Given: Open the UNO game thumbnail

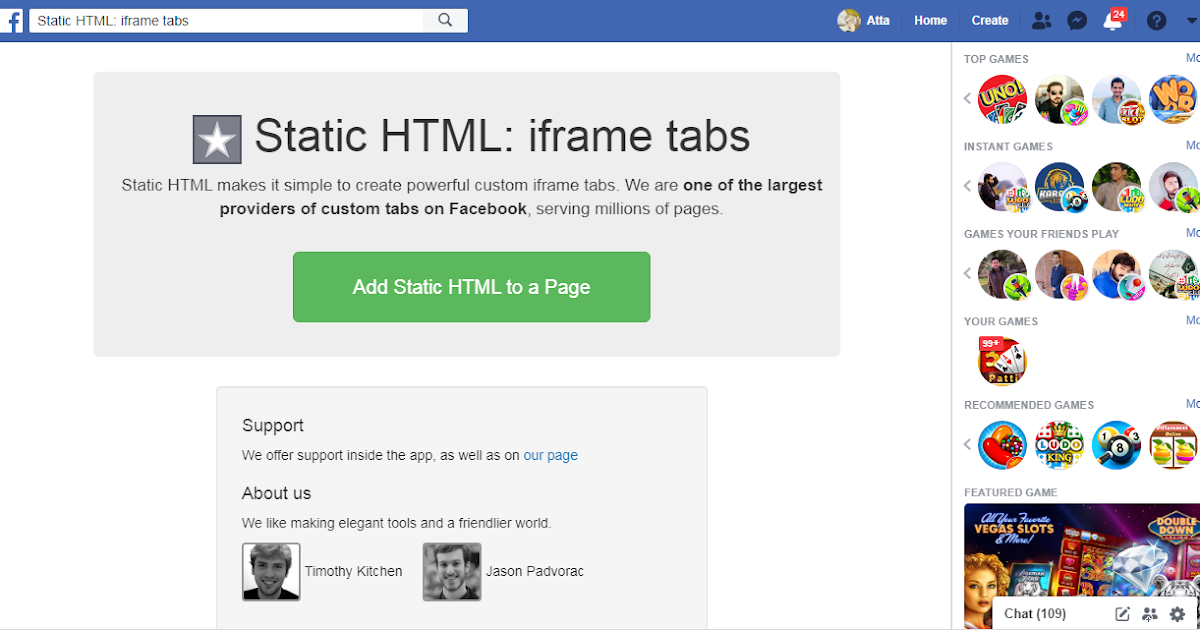Looking at the screenshot, I should click(1002, 99).
